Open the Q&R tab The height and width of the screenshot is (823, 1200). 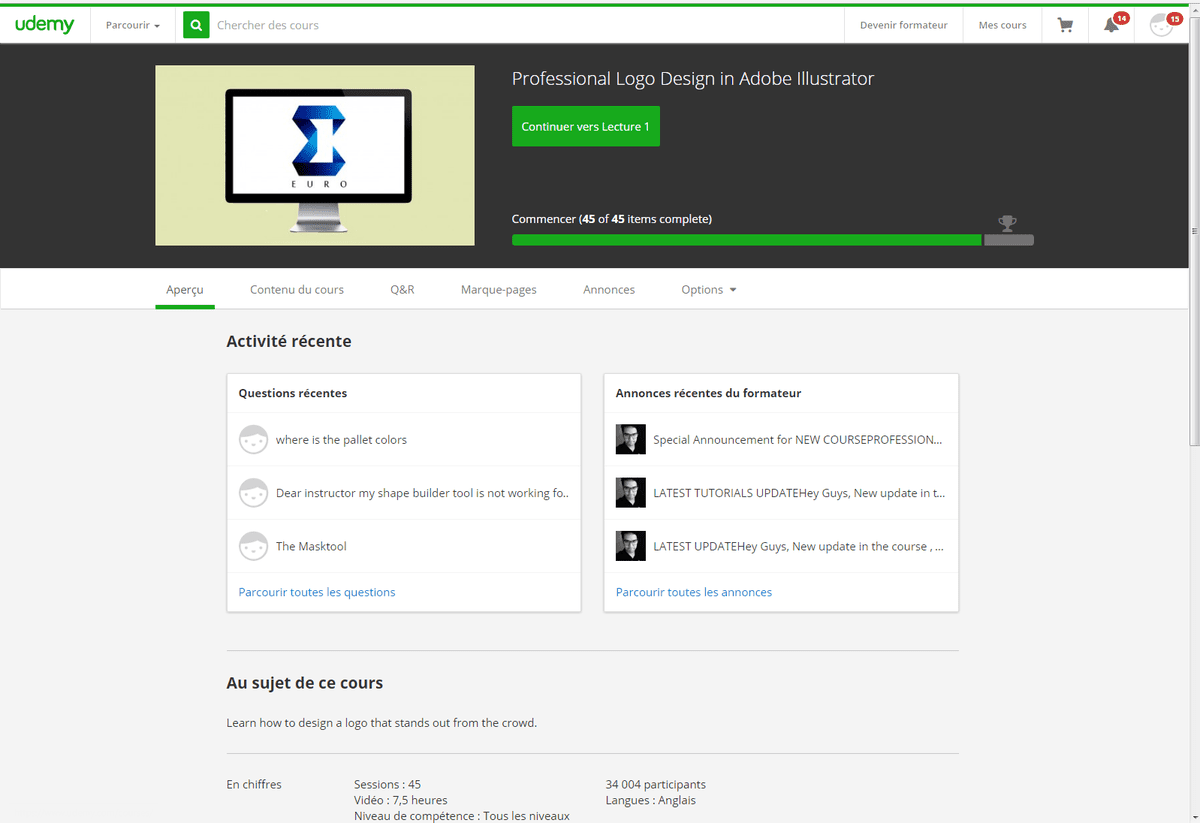pyautogui.click(x=402, y=290)
